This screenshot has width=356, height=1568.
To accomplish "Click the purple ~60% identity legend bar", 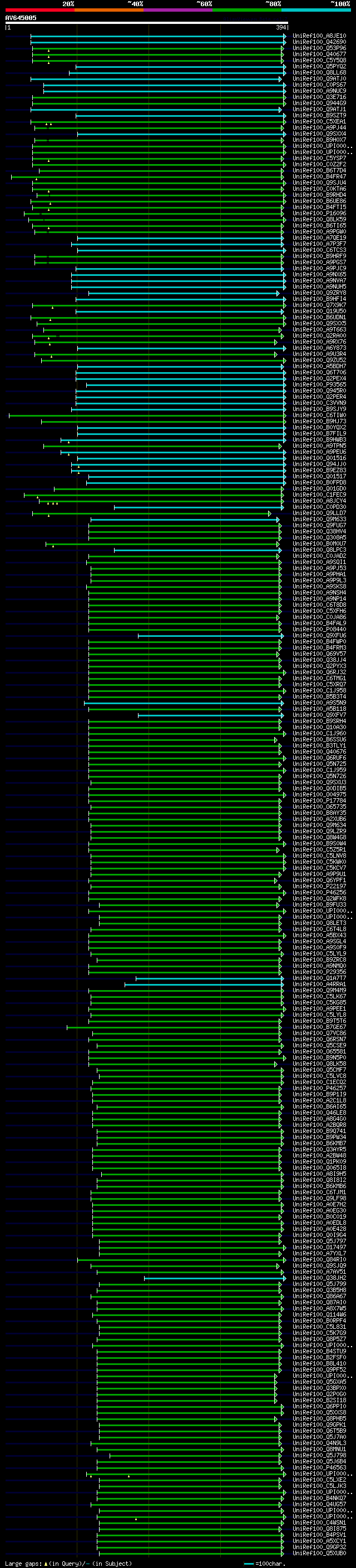I will pyautogui.click(x=177, y=10).
